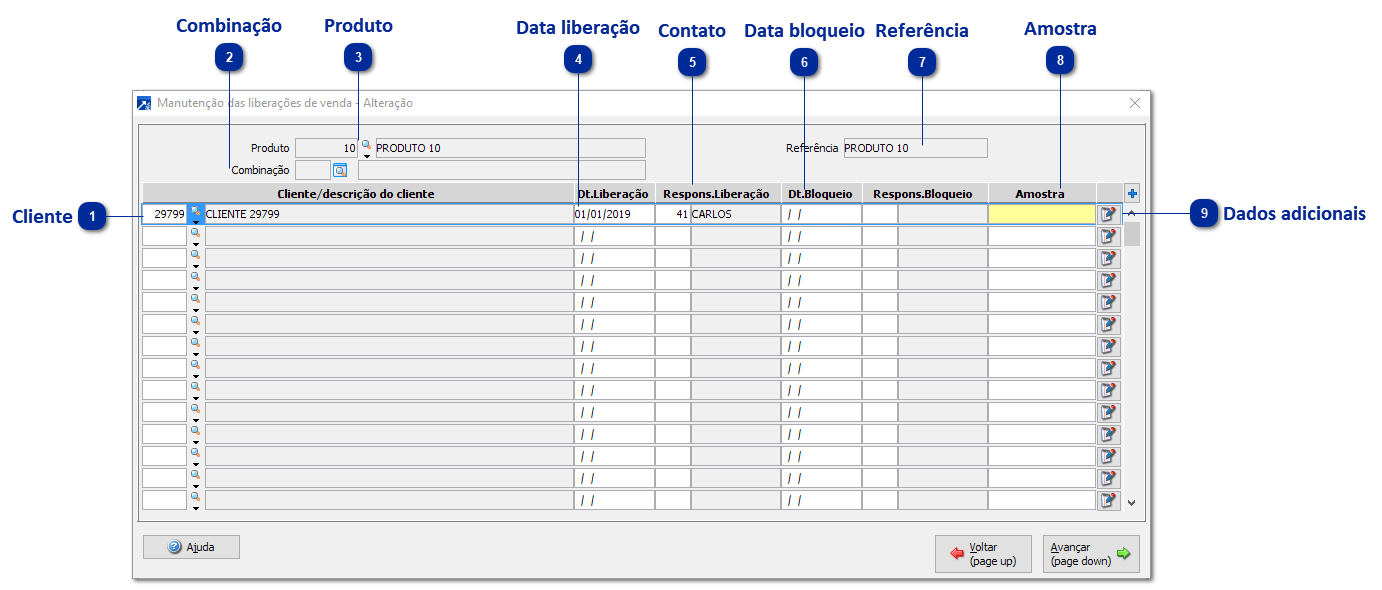The height and width of the screenshot is (590, 1382).
Task: Open the Combinação search icon
Action: coord(339,170)
